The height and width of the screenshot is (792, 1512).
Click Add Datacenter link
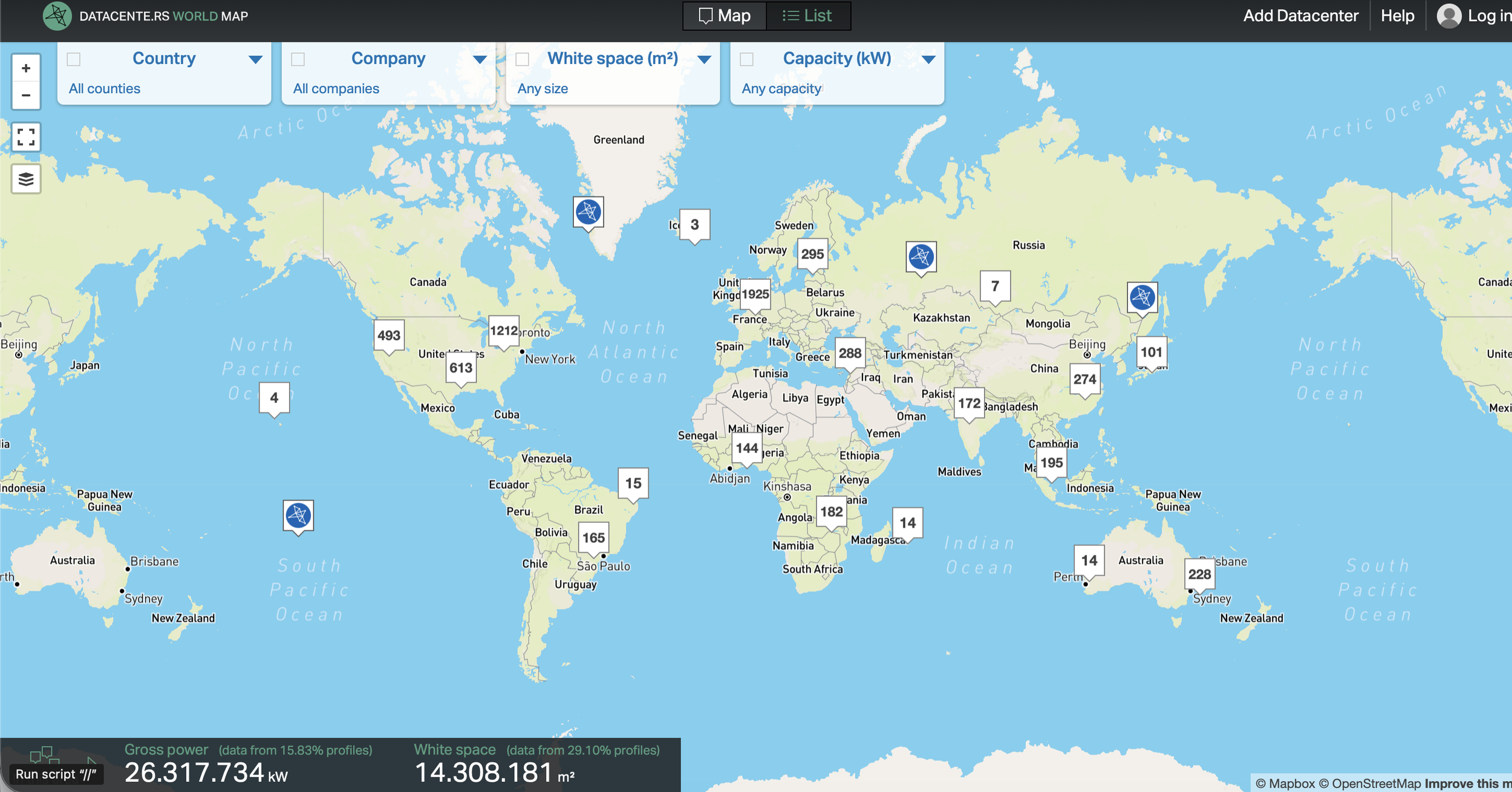pyautogui.click(x=1300, y=16)
